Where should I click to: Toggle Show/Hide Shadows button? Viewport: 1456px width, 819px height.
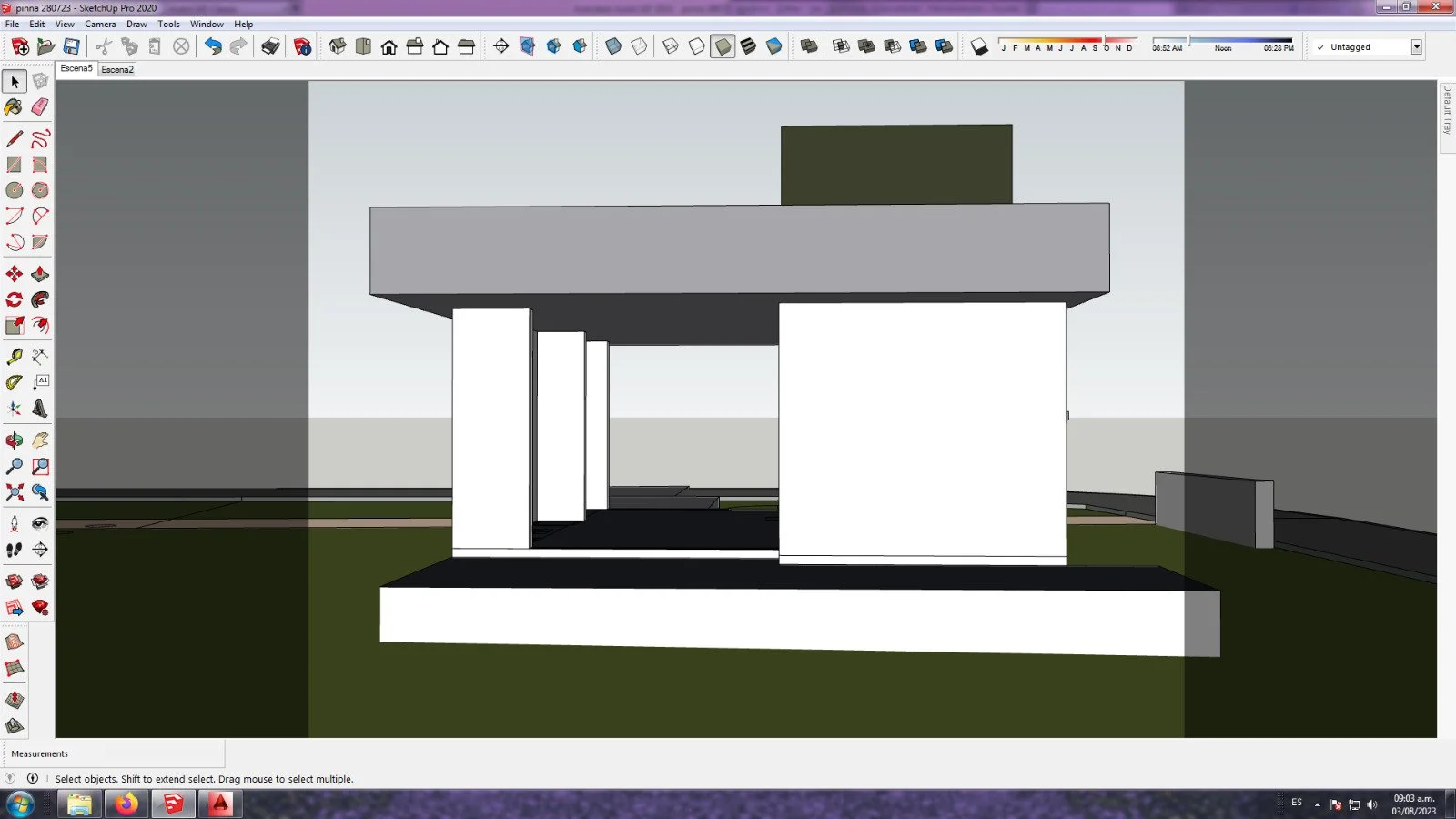(979, 46)
